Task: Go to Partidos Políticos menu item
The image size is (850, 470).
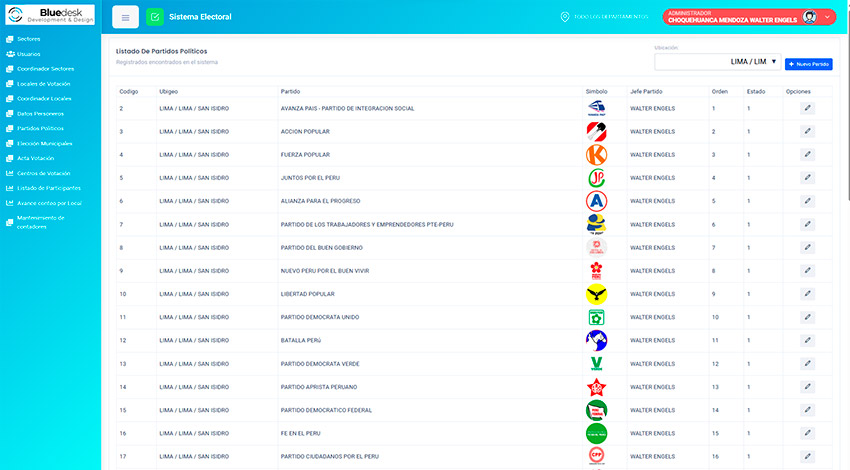Action: coord(40,128)
